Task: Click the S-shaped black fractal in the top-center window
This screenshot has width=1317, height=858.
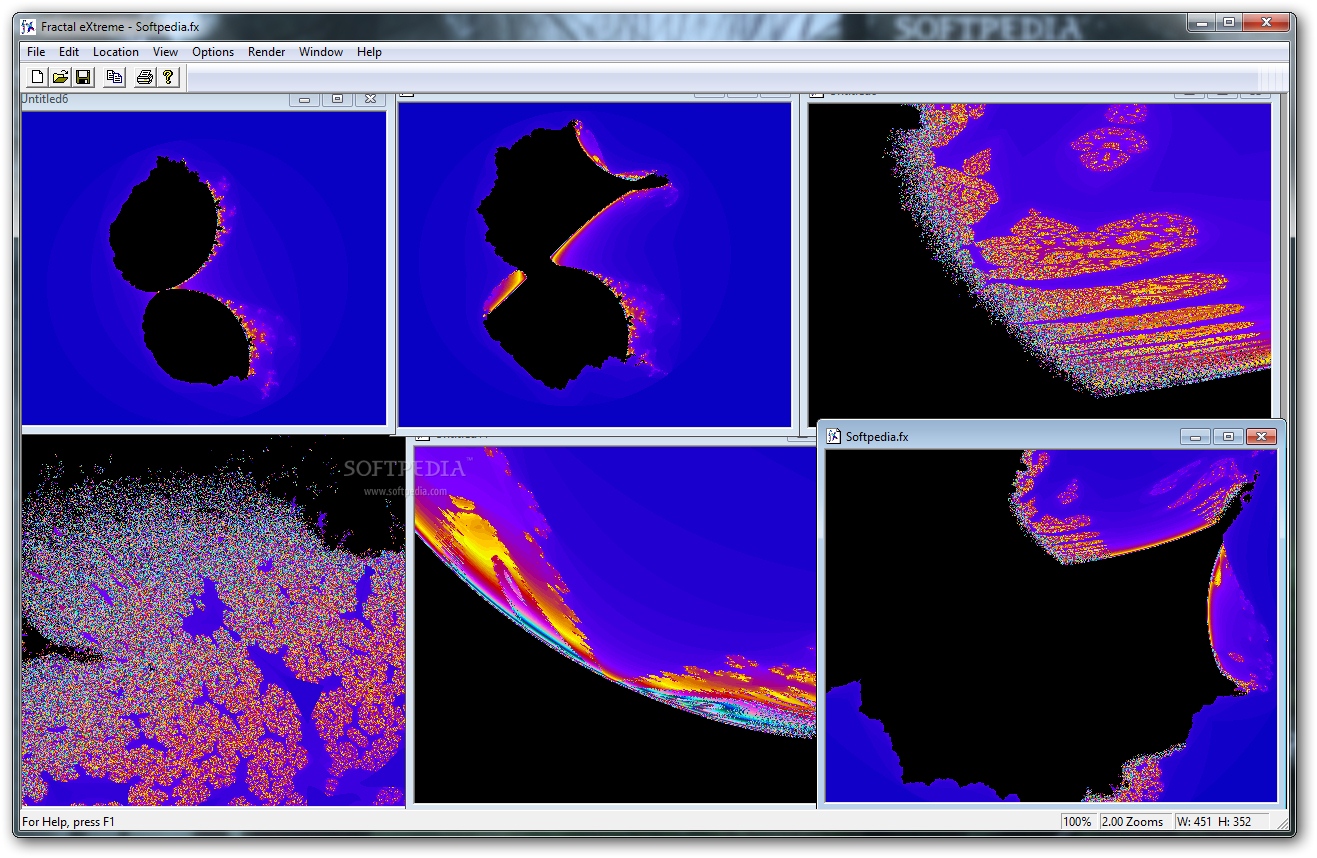Action: point(594,264)
